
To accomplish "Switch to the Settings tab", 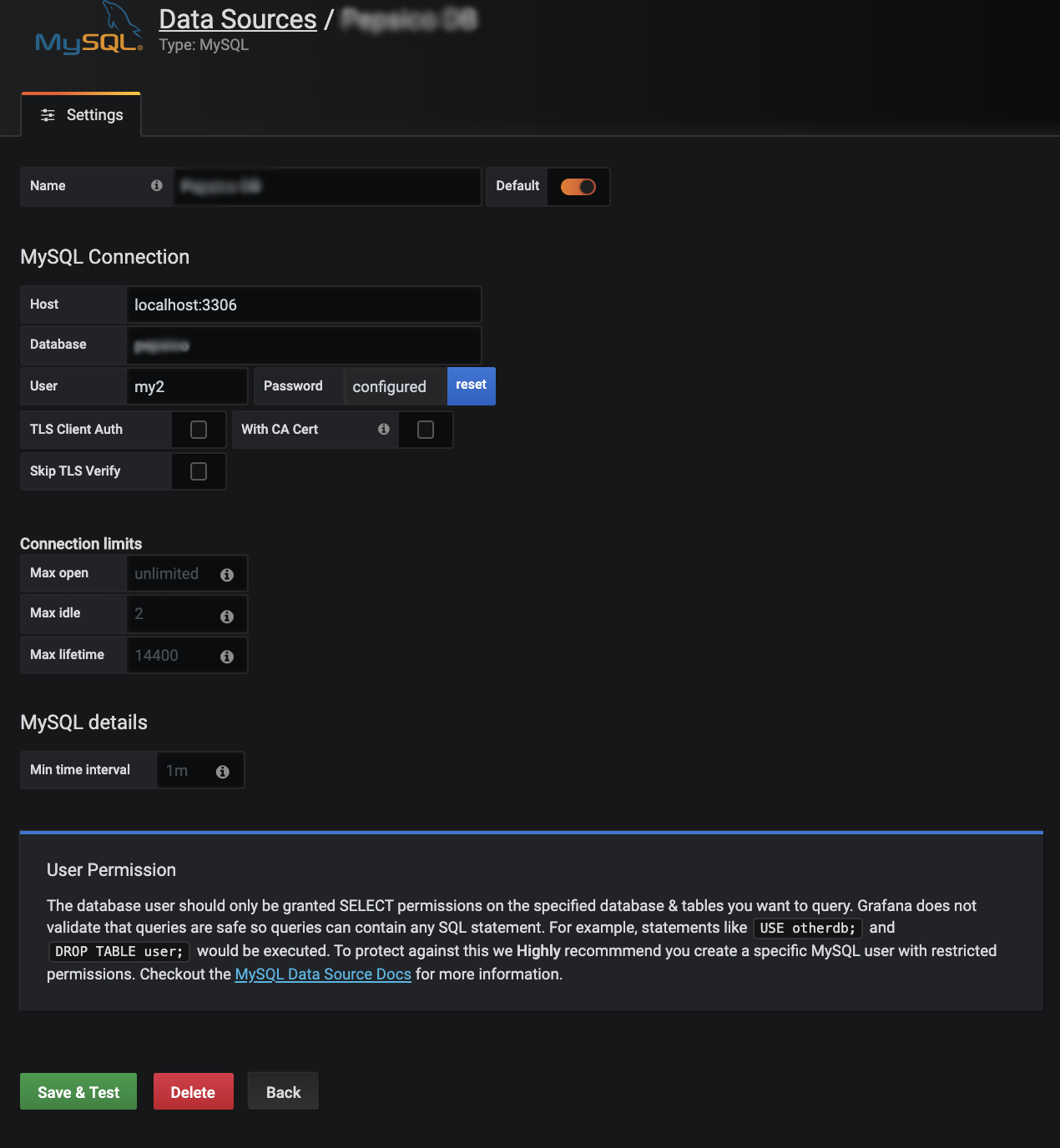I will pyautogui.click(x=80, y=115).
